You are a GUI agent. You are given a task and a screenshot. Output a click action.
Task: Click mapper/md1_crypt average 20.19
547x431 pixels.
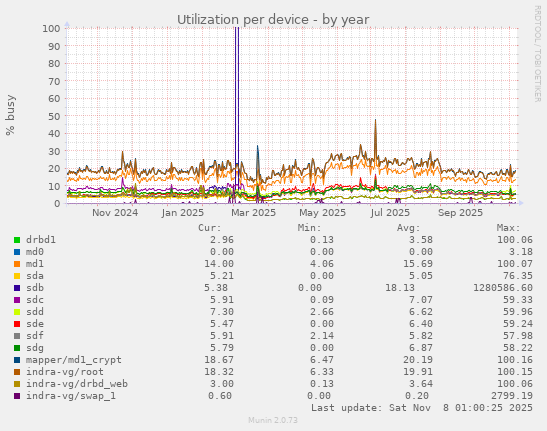point(418,359)
